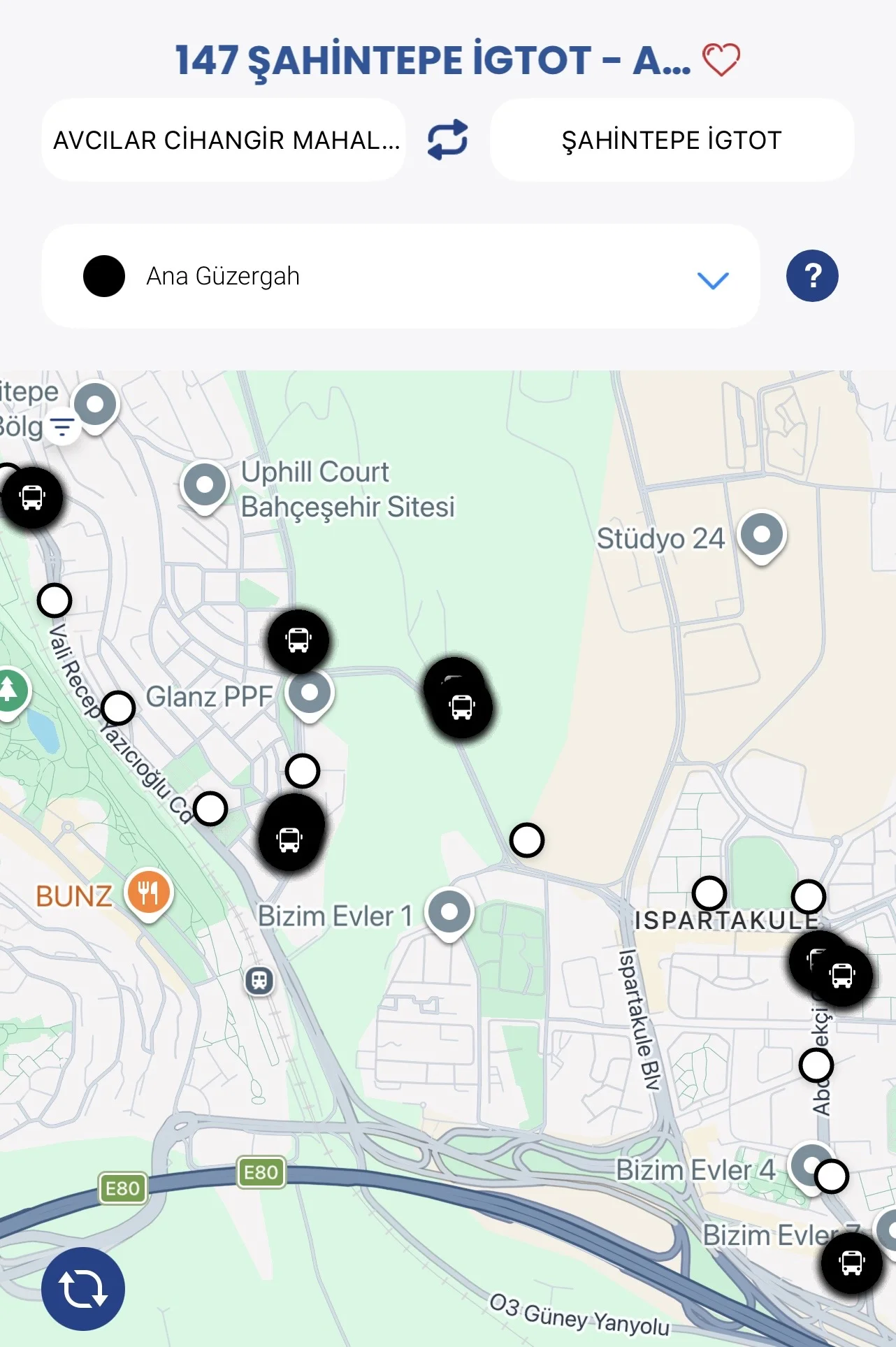Expand the Ana Güzergah dropdown chevron
The image size is (896, 1347).
coord(713,280)
